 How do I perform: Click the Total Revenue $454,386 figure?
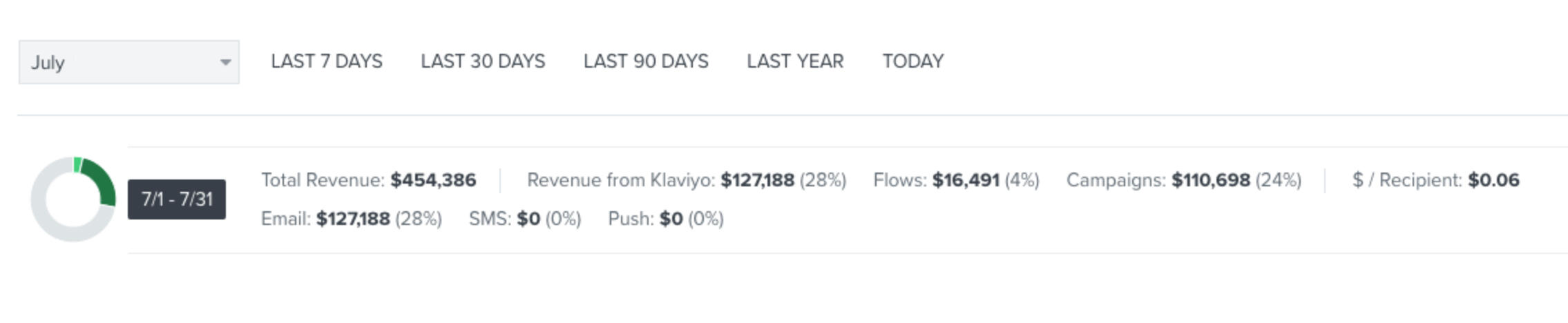[432, 180]
